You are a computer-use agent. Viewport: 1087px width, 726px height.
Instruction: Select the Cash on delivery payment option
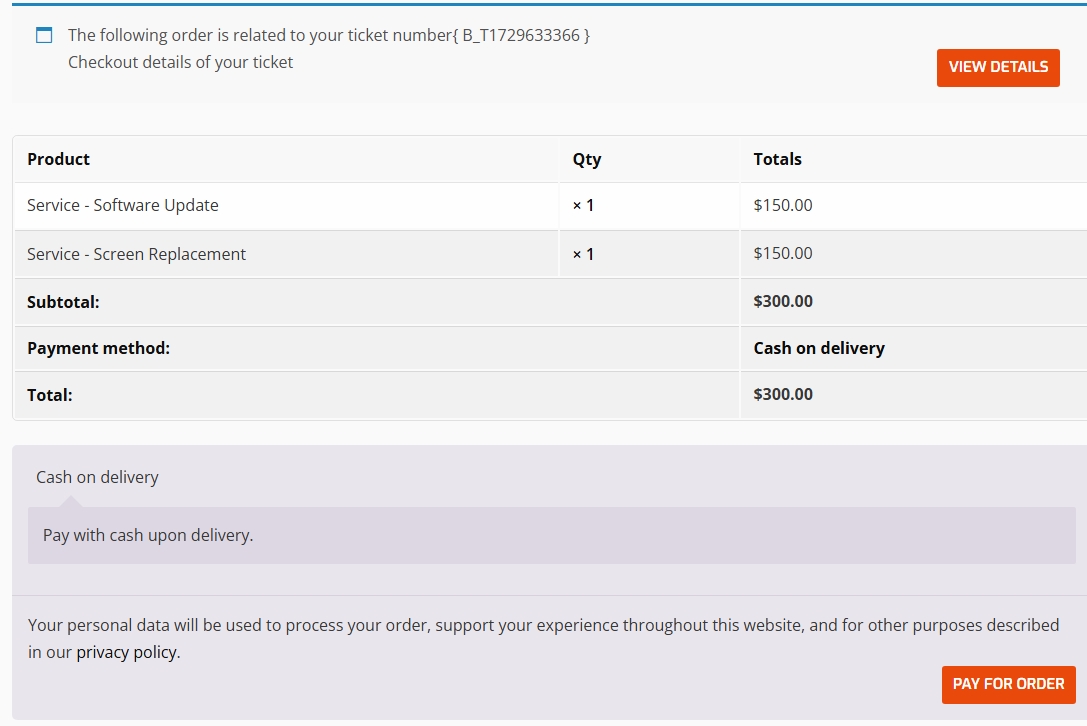coord(97,477)
